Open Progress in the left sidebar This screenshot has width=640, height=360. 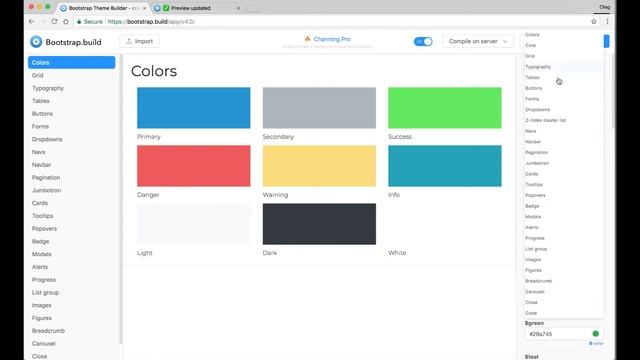click(44, 280)
